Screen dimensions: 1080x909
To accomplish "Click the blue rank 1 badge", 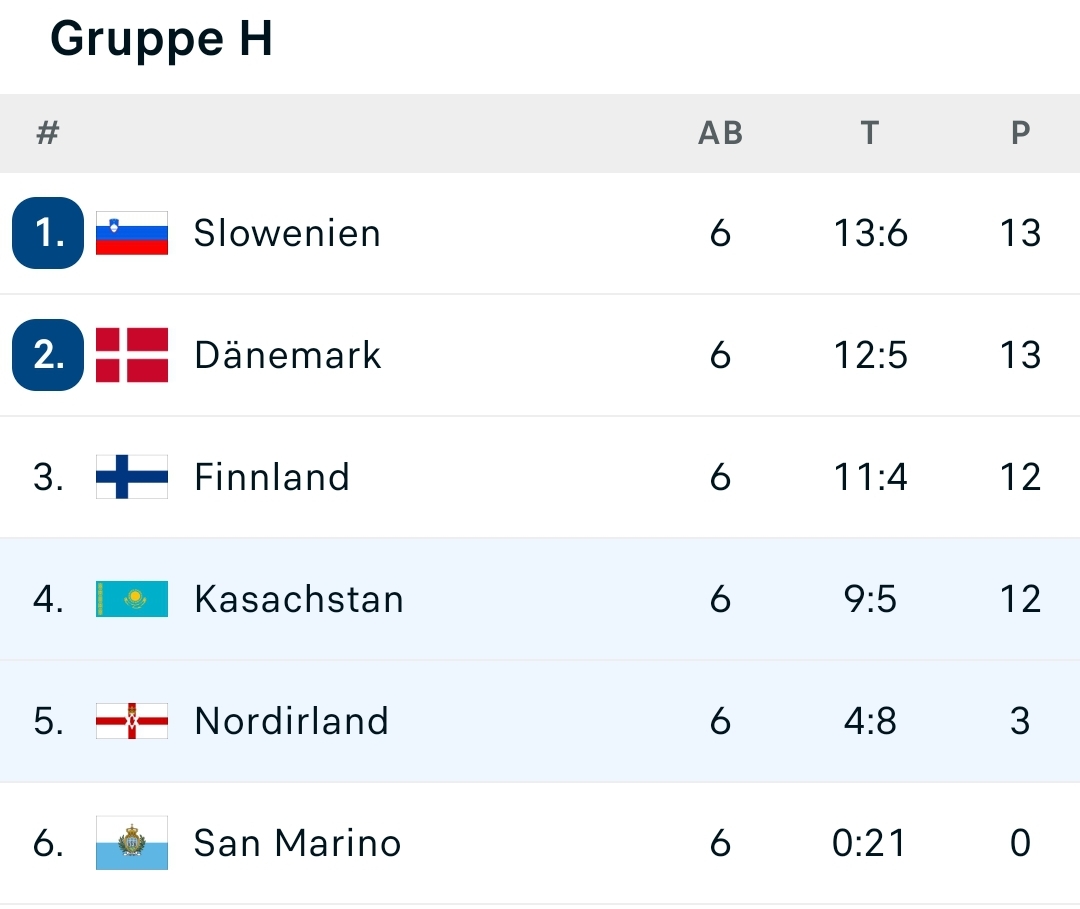I will (x=48, y=233).
